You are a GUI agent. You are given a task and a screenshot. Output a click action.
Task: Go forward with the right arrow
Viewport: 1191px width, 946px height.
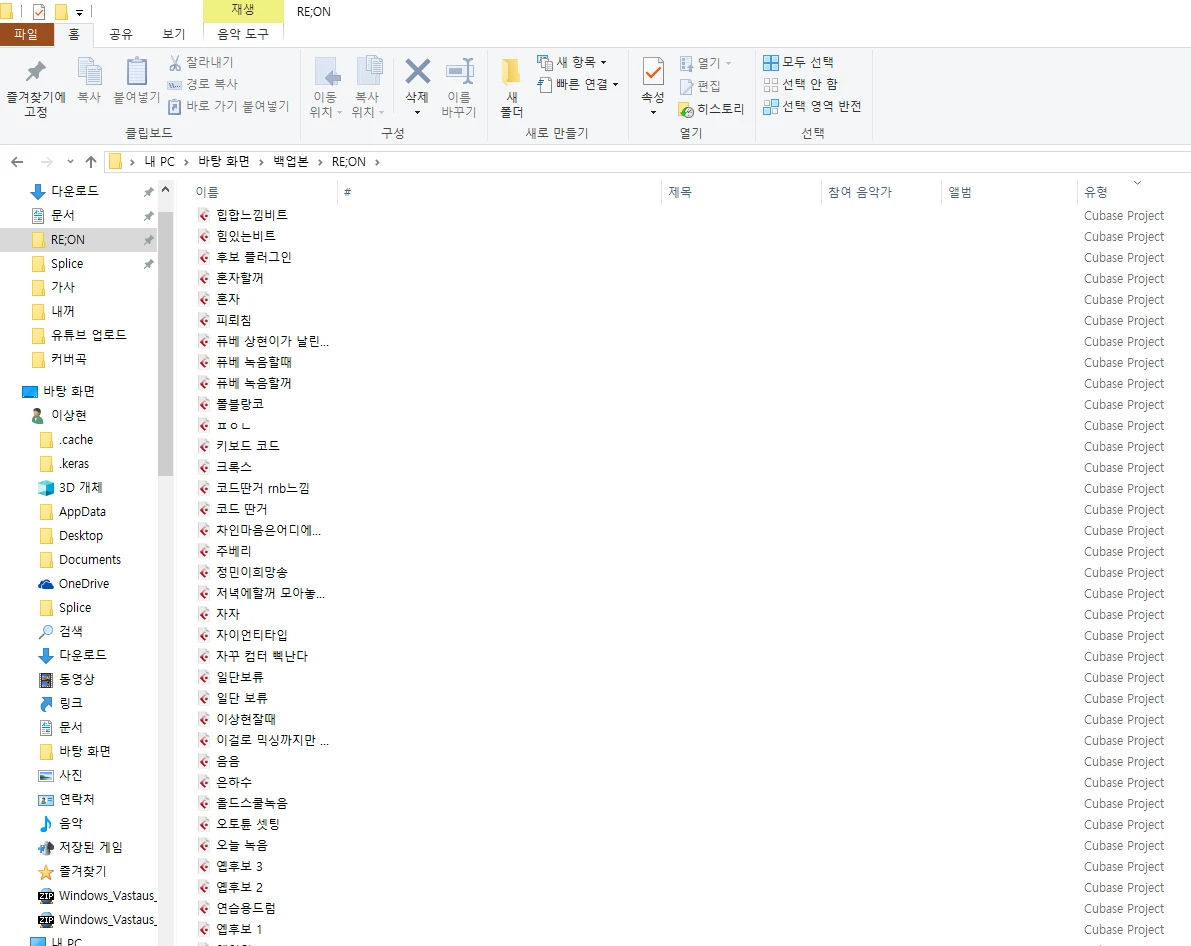(x=47, y=162)
